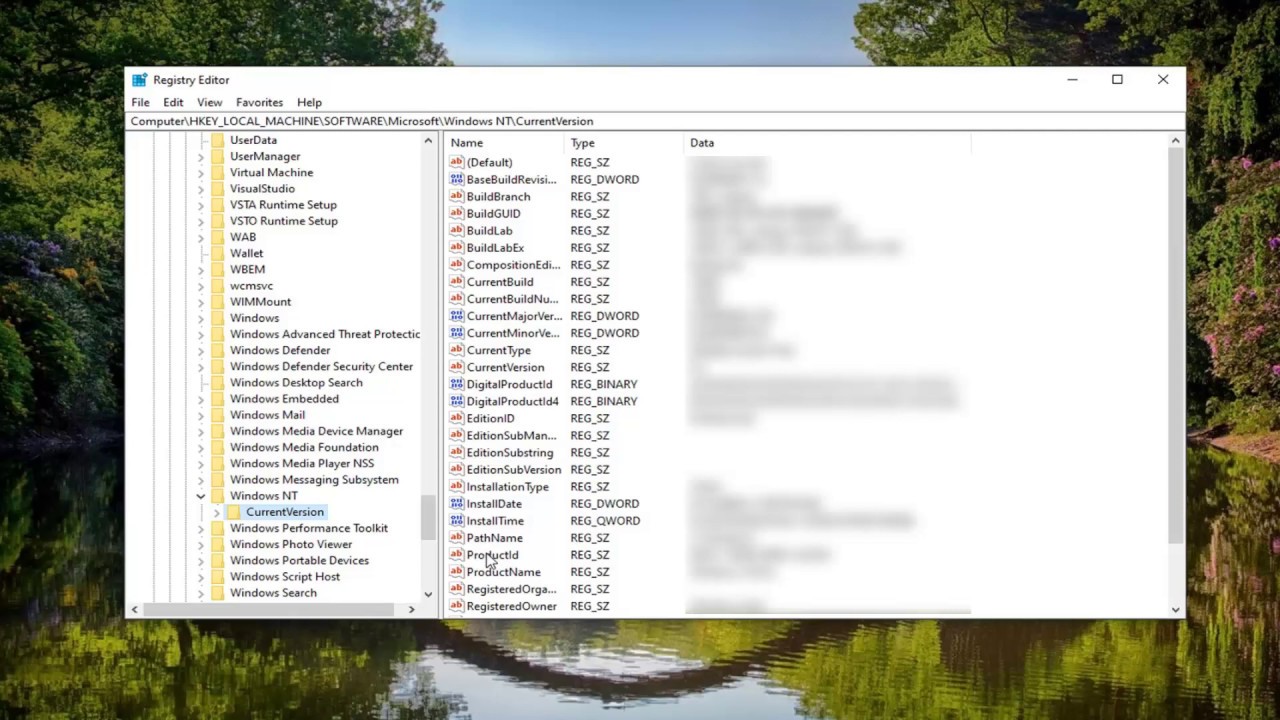
Task: Select the InstallationType value
Action: pos(507,486)
